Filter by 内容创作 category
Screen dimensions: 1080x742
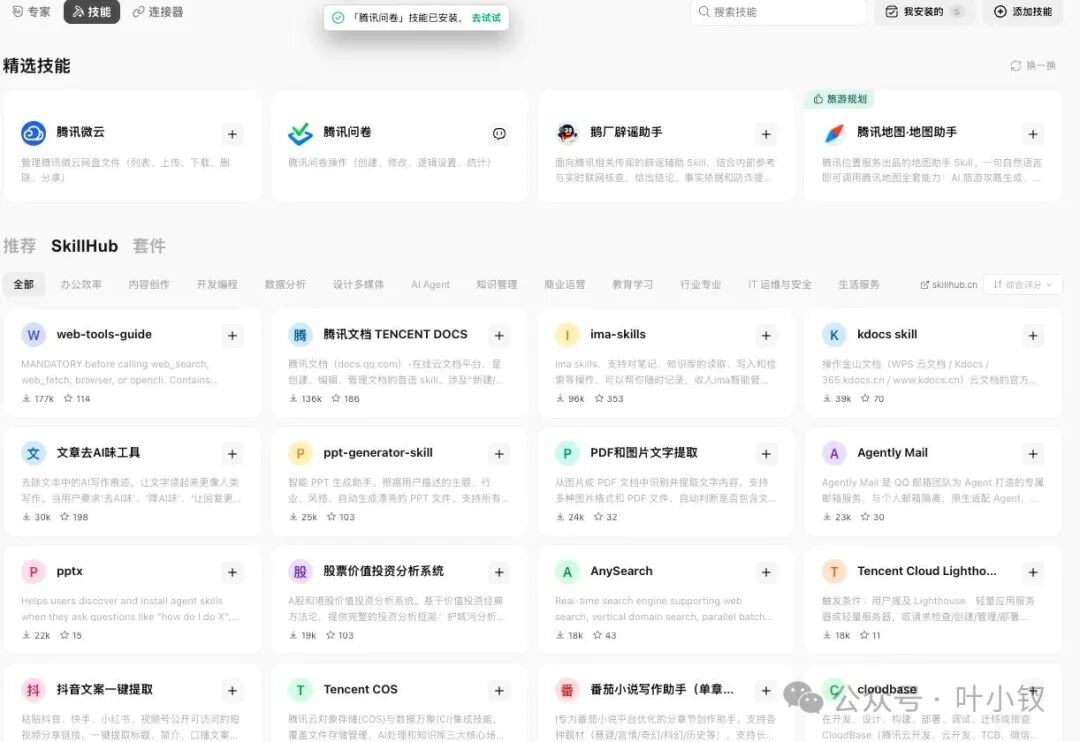pos(149,285)
